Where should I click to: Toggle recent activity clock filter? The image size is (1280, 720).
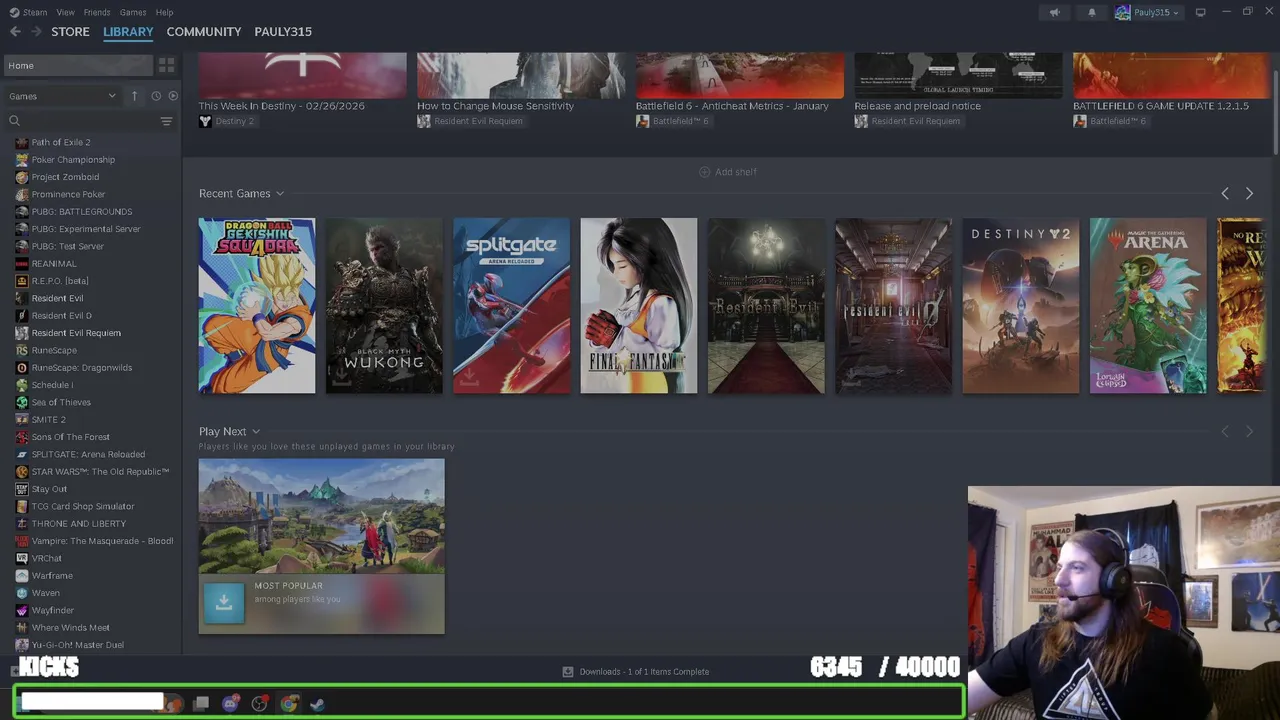pos(156,96)
